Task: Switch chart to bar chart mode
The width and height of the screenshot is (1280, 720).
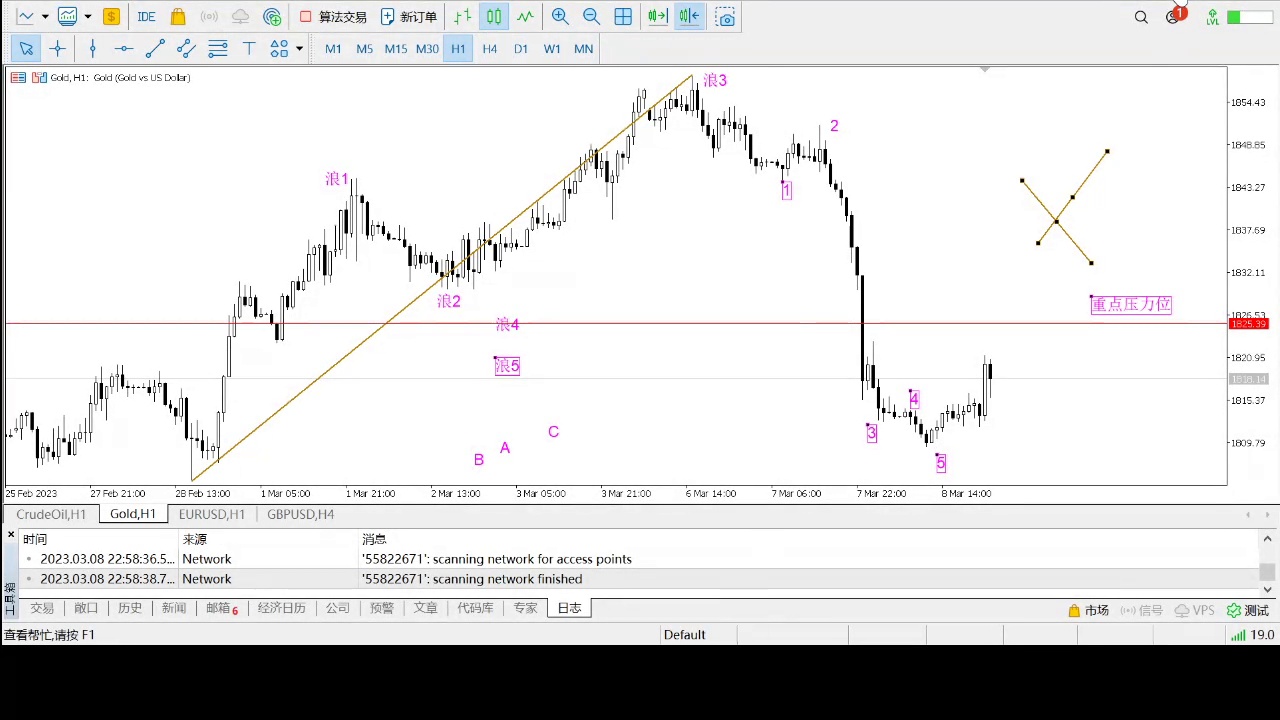Action: (x=462, y=16)
